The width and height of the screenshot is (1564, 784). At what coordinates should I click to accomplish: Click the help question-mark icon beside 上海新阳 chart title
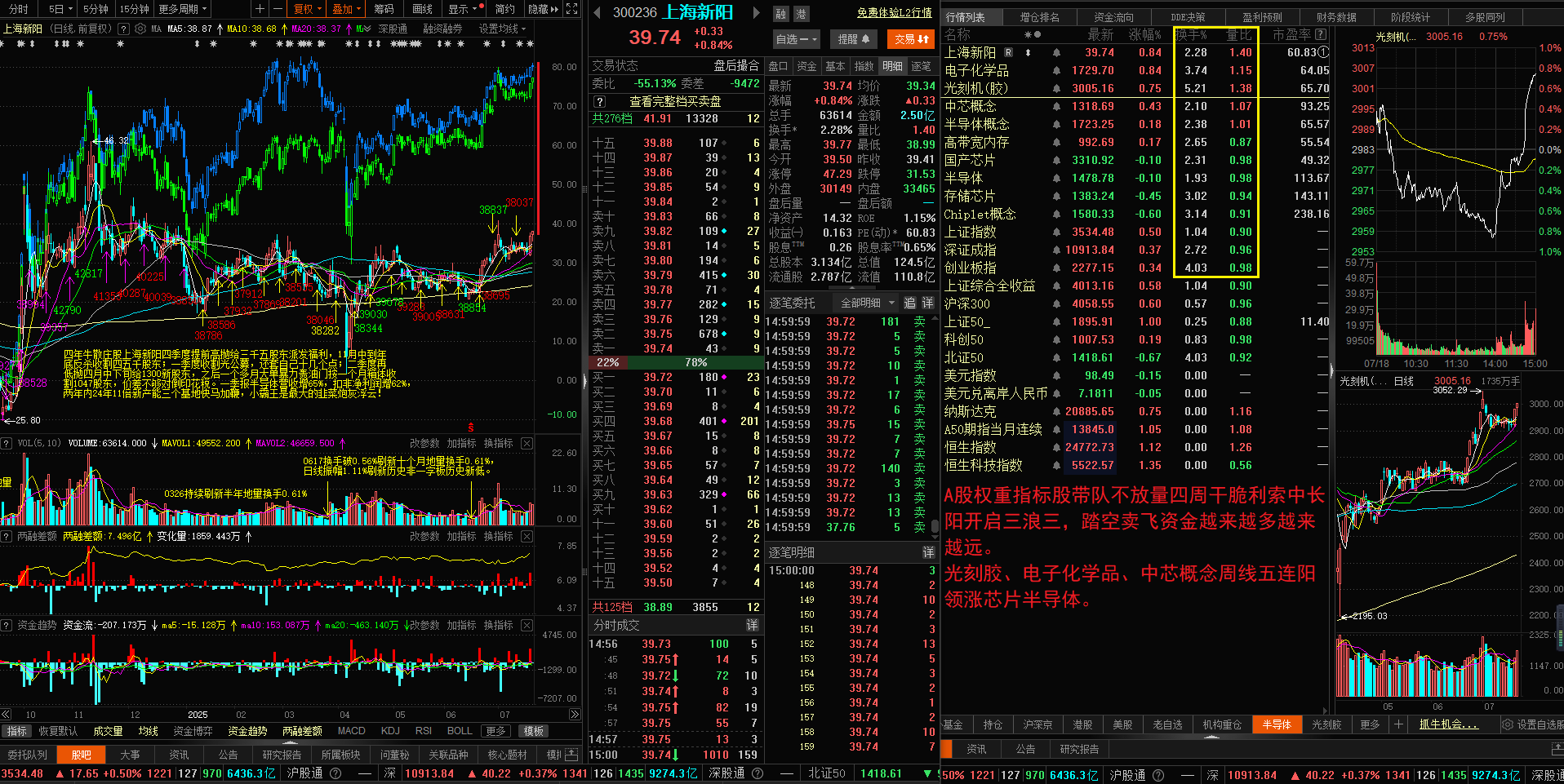[123, 29]
